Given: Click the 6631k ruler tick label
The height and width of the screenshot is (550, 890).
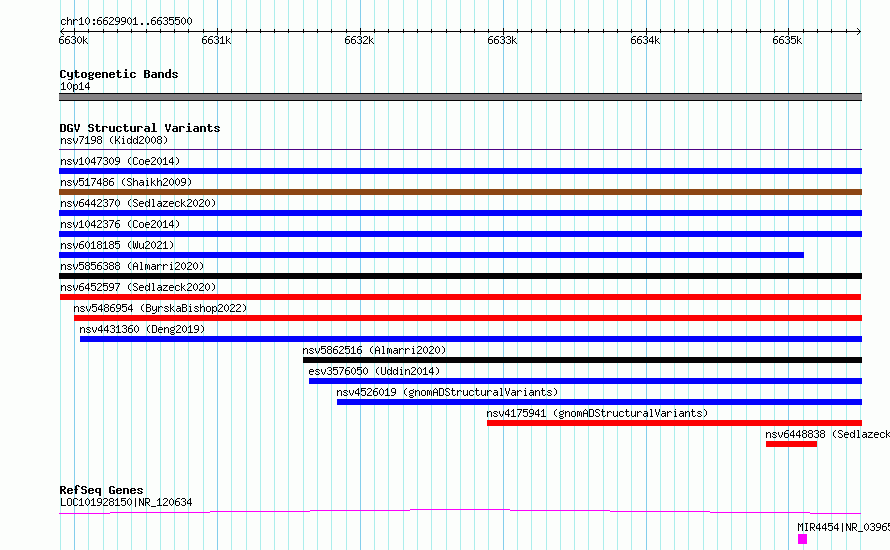Looking at the screenshot, I should point(216,40).
